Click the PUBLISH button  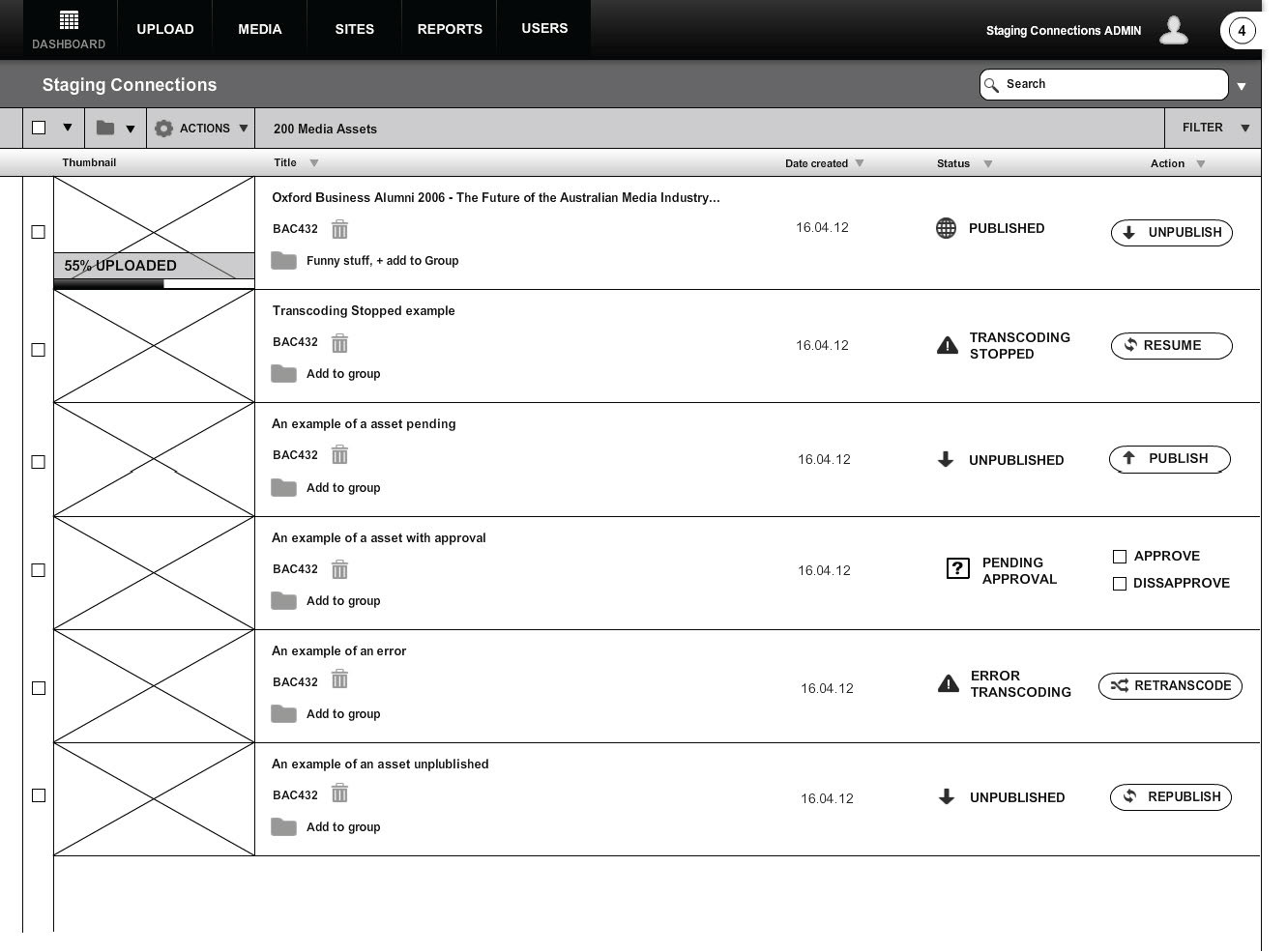(x=1170, y=459)
